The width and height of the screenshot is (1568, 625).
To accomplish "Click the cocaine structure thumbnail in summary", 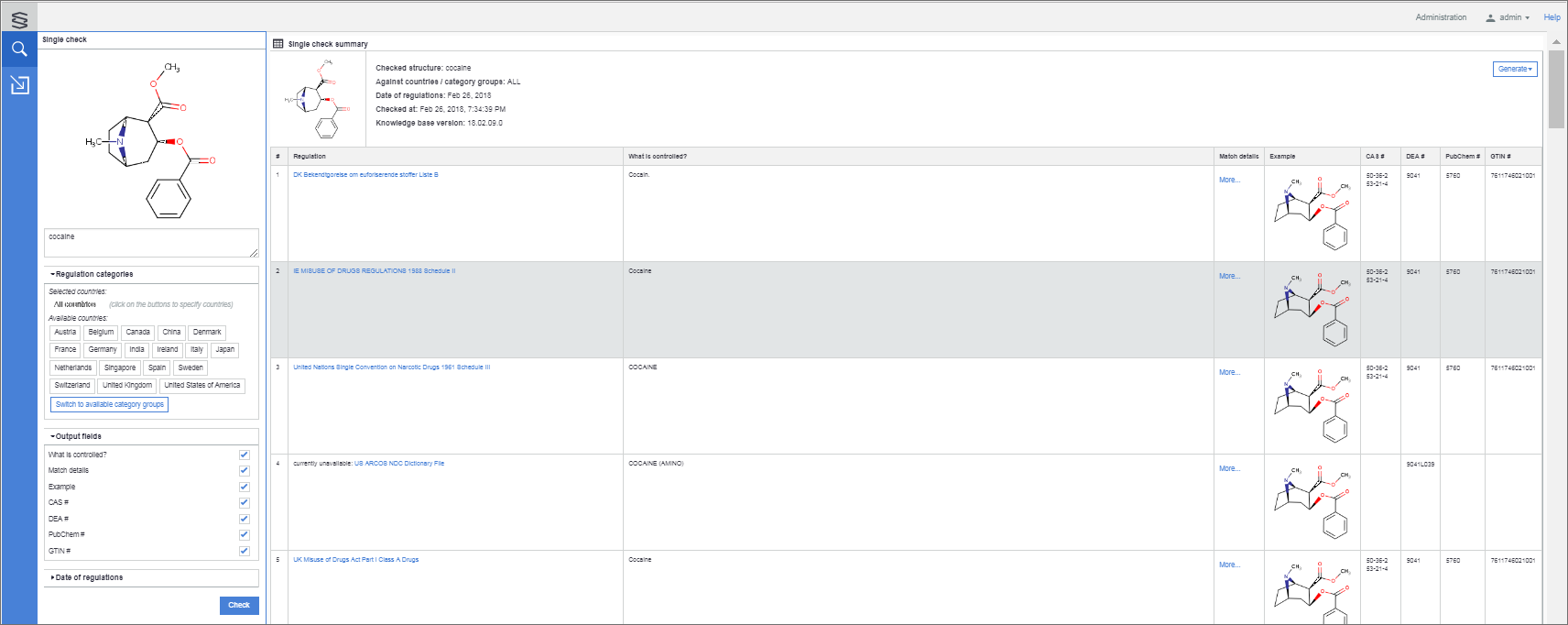I will click(x=317, y=99).
